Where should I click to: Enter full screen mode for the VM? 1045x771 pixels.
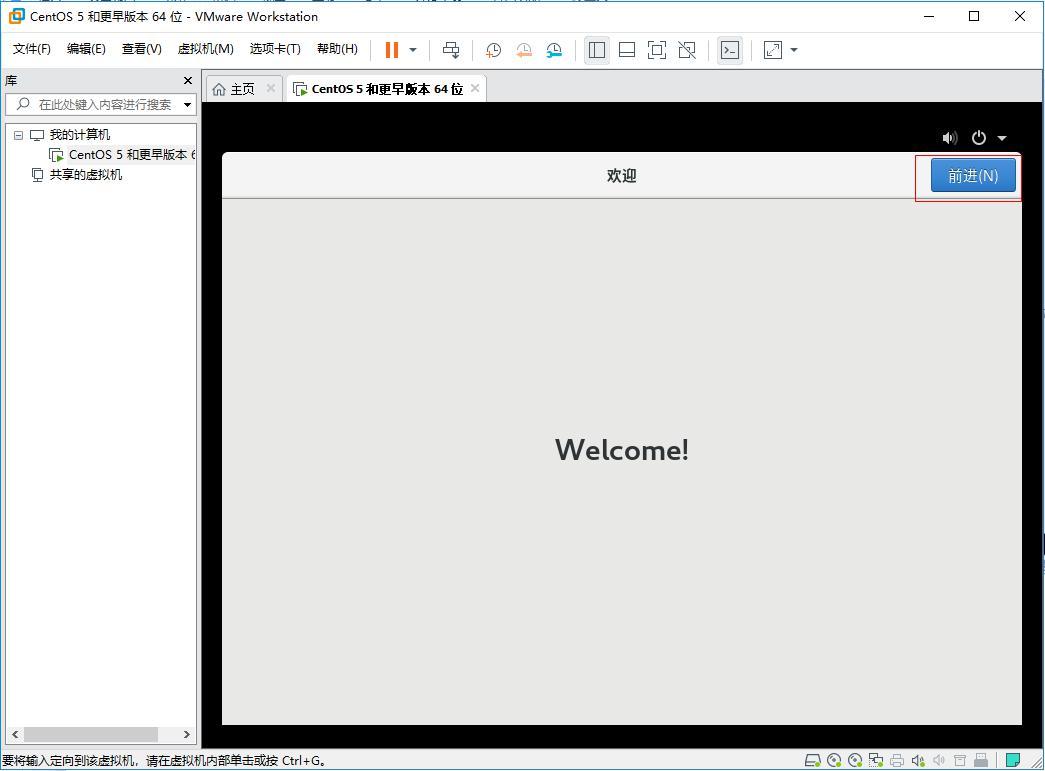pyautogui.click(x=656, y=49)
